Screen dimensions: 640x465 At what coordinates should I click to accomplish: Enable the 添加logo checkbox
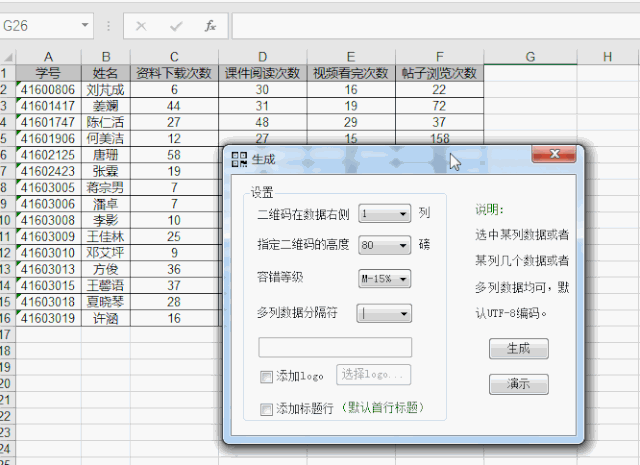(x=266, y=376)
